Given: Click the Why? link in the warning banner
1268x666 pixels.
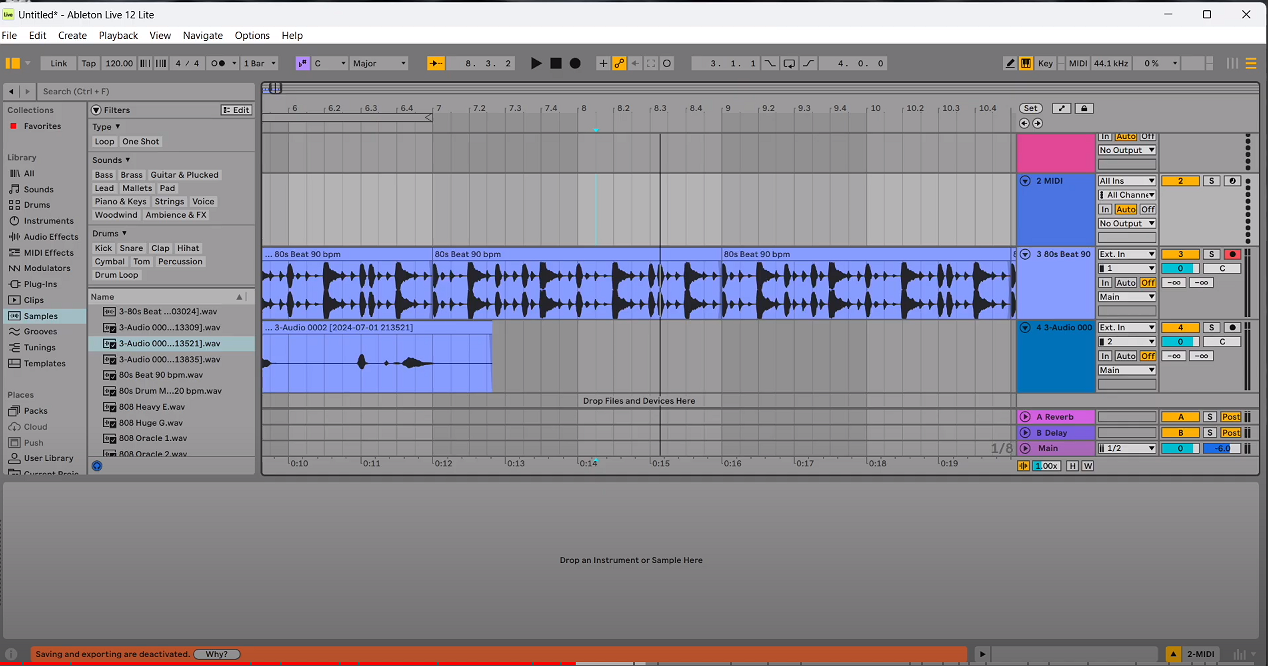Looking at the screenshot, I should [x=217, y=653].
